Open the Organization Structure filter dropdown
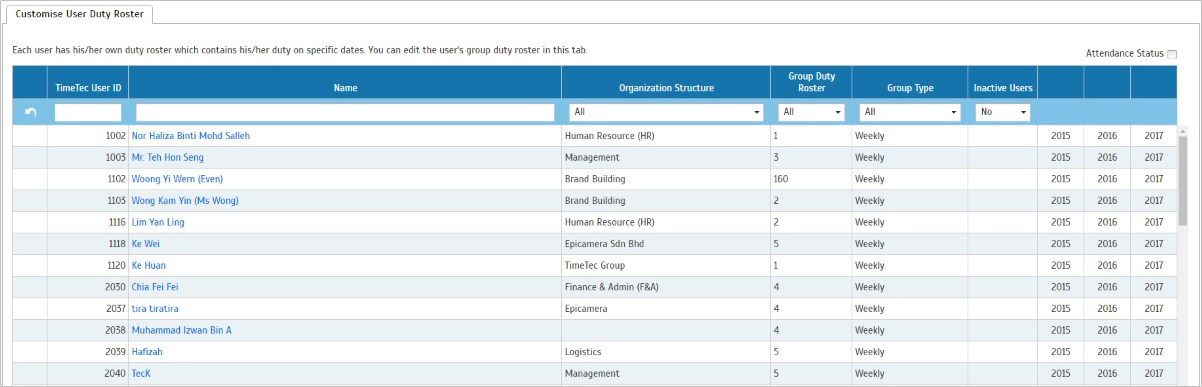The height and width of the screenshot is (387, 1202). [666, 112]
